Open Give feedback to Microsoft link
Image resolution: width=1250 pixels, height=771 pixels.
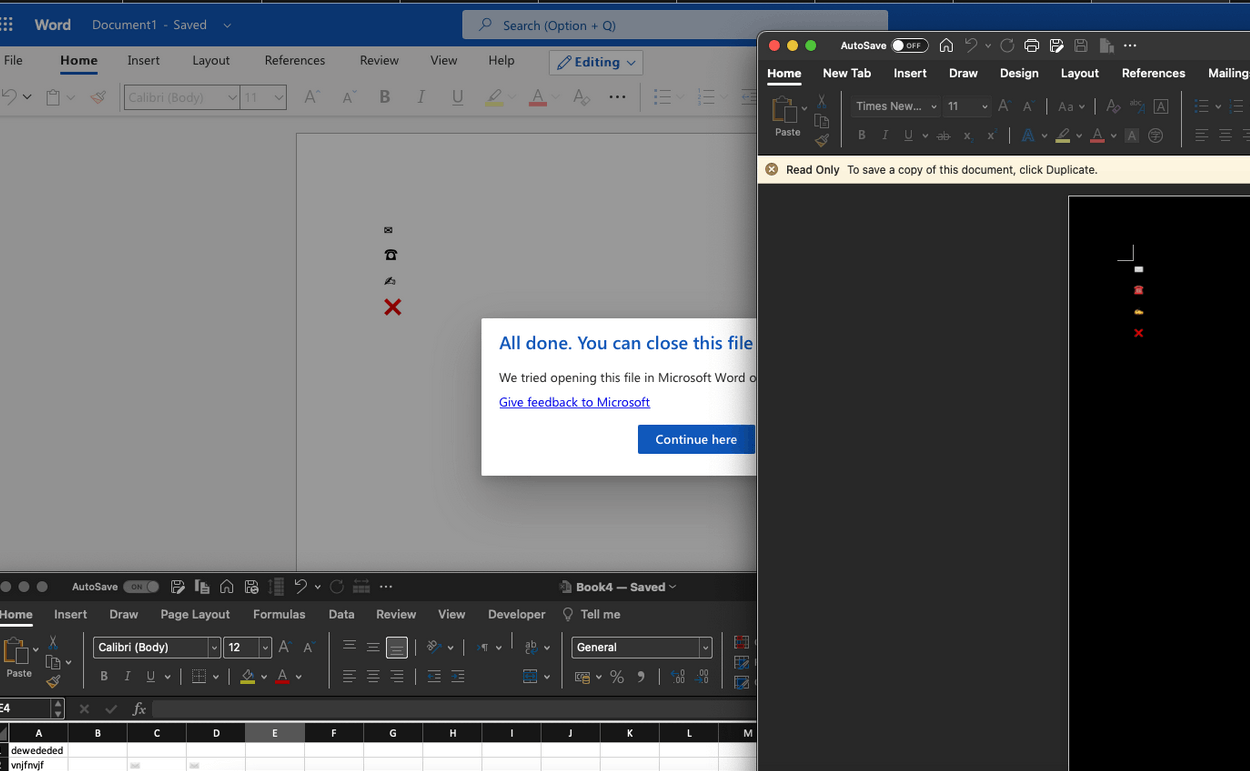point(574,402)
